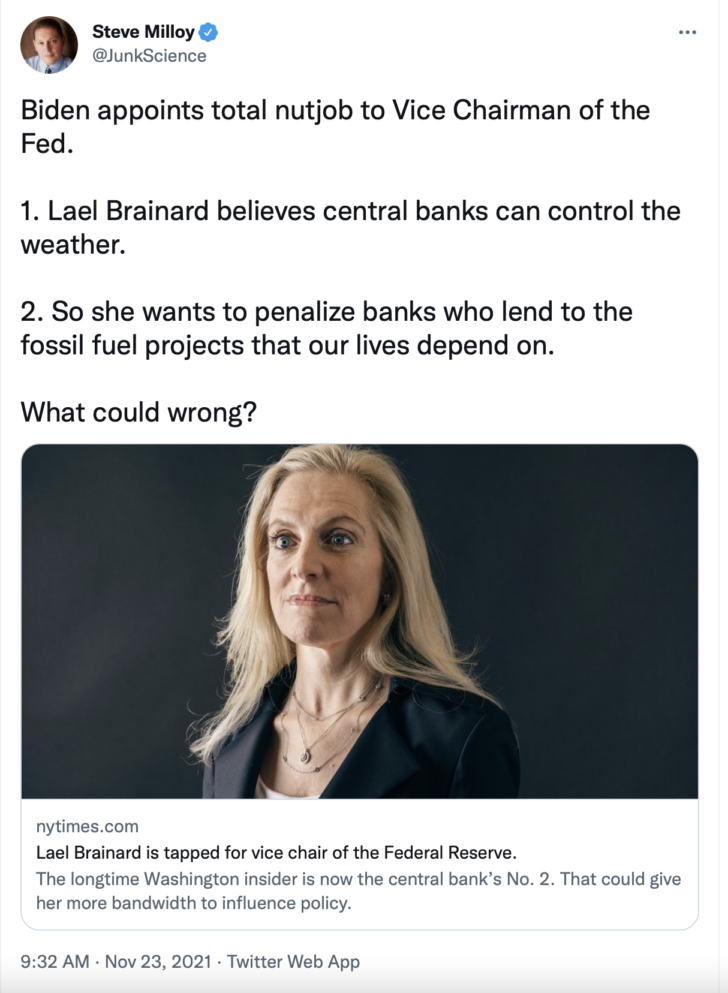
Task: Click Steve Milloy's profile avatar photo
Action: tap(49, 45)
